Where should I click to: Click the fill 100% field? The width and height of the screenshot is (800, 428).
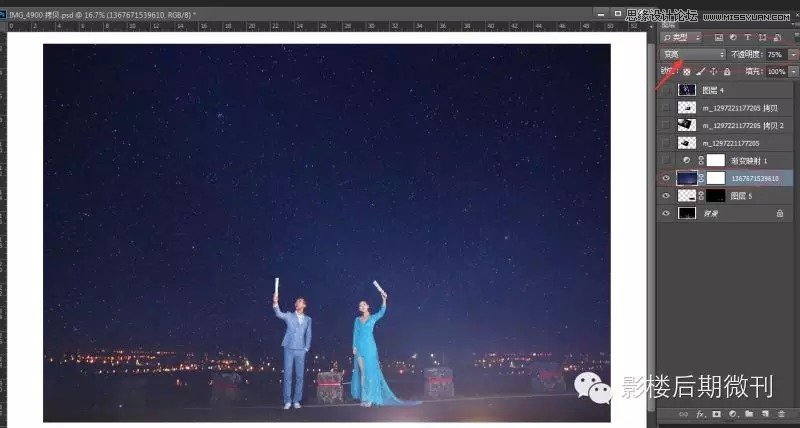click(x=776, y=72)
